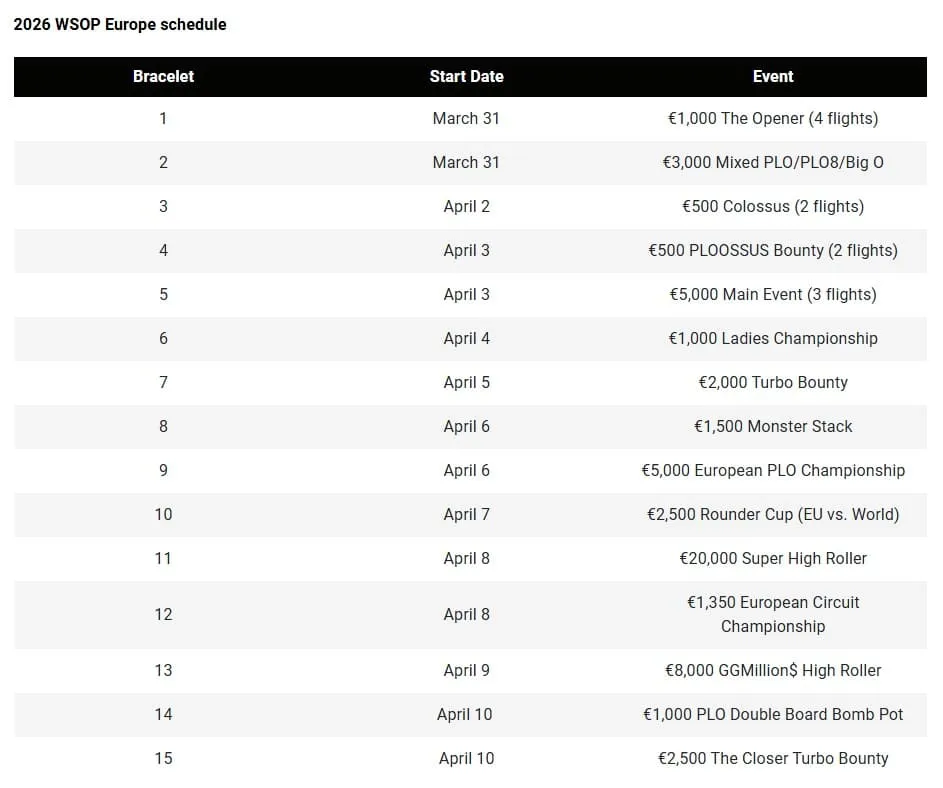Screen dimensions: 943x788
Task: Click the €8,000 GGMillion$ High Roller event
Action: pos(772,670)
